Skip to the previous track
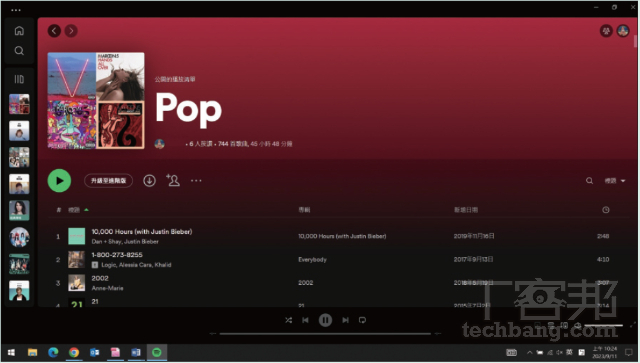 tap(305, 320)
